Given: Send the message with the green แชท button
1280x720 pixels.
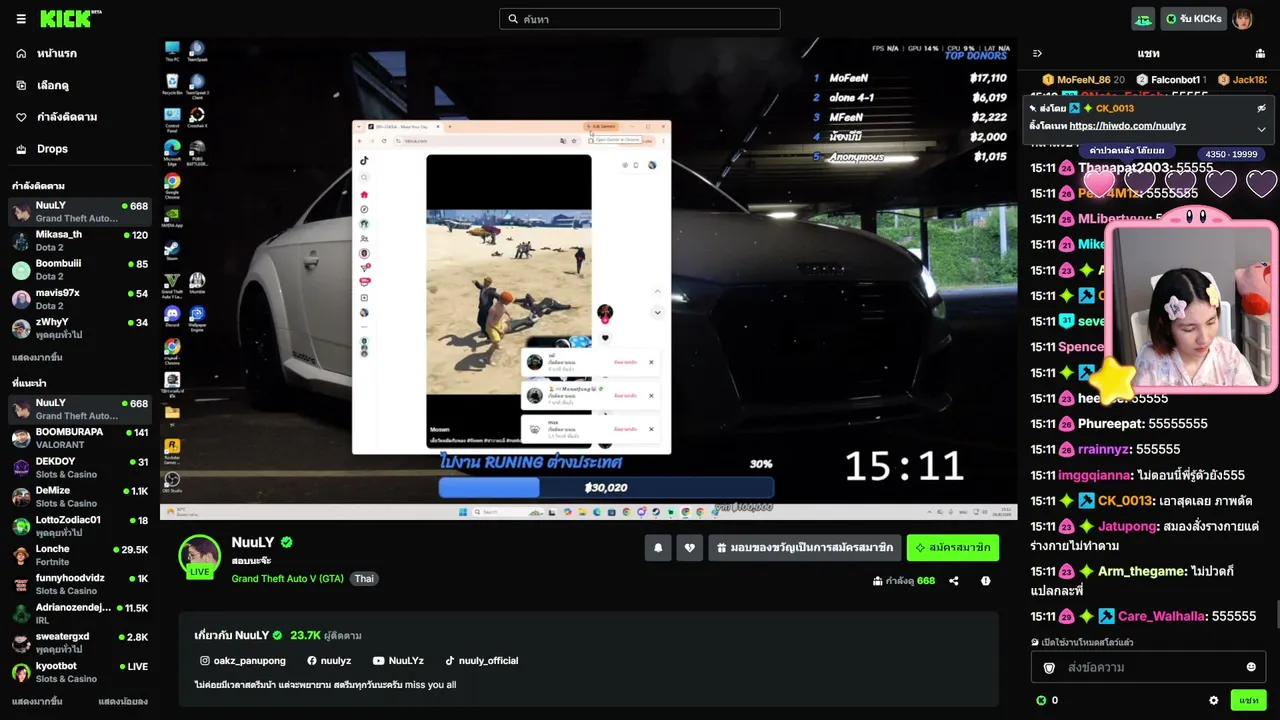Looking at the screenshot, I should [1249, 701].
